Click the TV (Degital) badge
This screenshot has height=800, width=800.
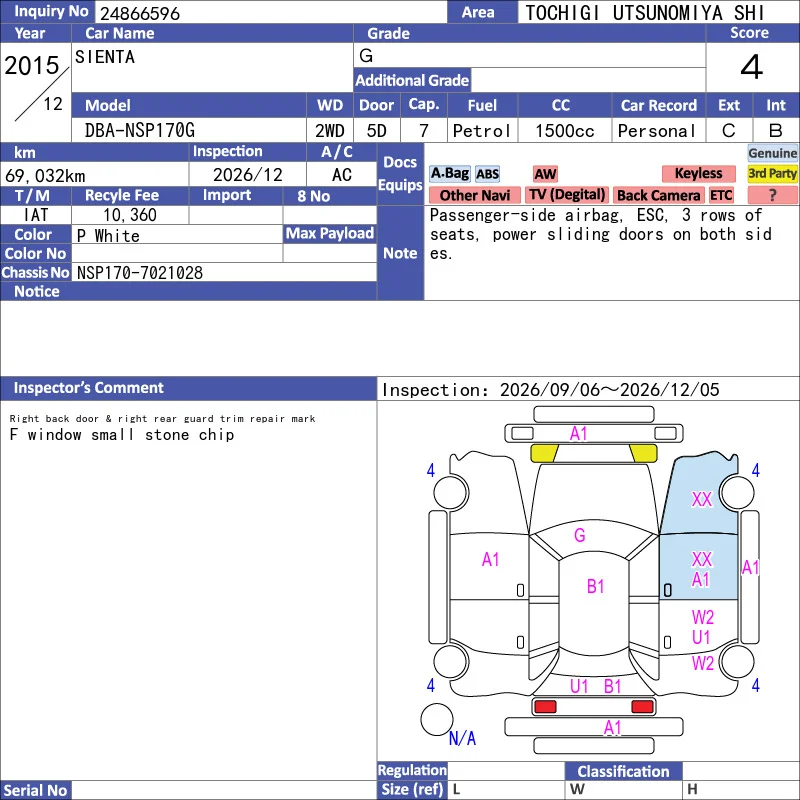point(567,195)
